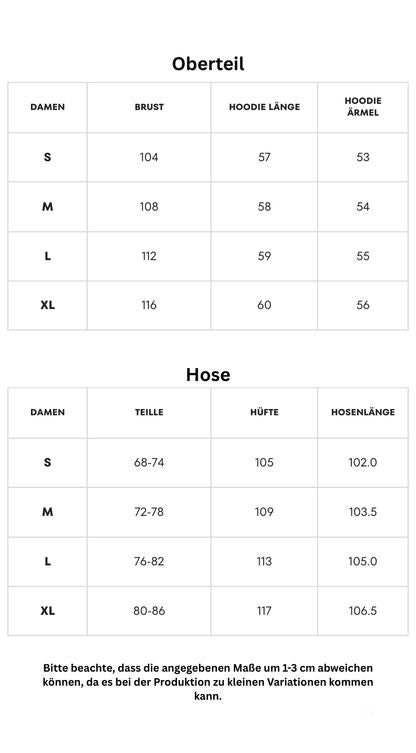Select size XL in Hose table
416x753 pixels.
point(48,611)
